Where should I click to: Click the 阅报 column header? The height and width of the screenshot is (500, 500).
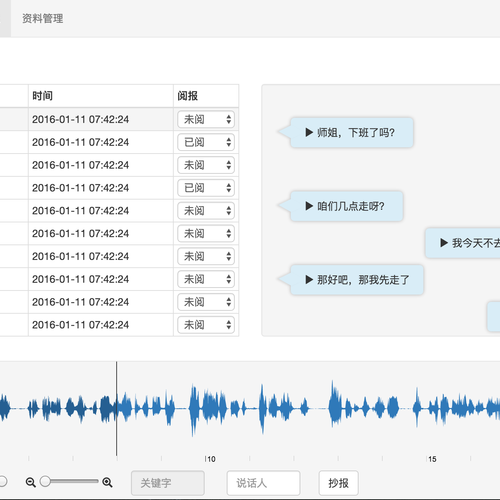[187, 96]
